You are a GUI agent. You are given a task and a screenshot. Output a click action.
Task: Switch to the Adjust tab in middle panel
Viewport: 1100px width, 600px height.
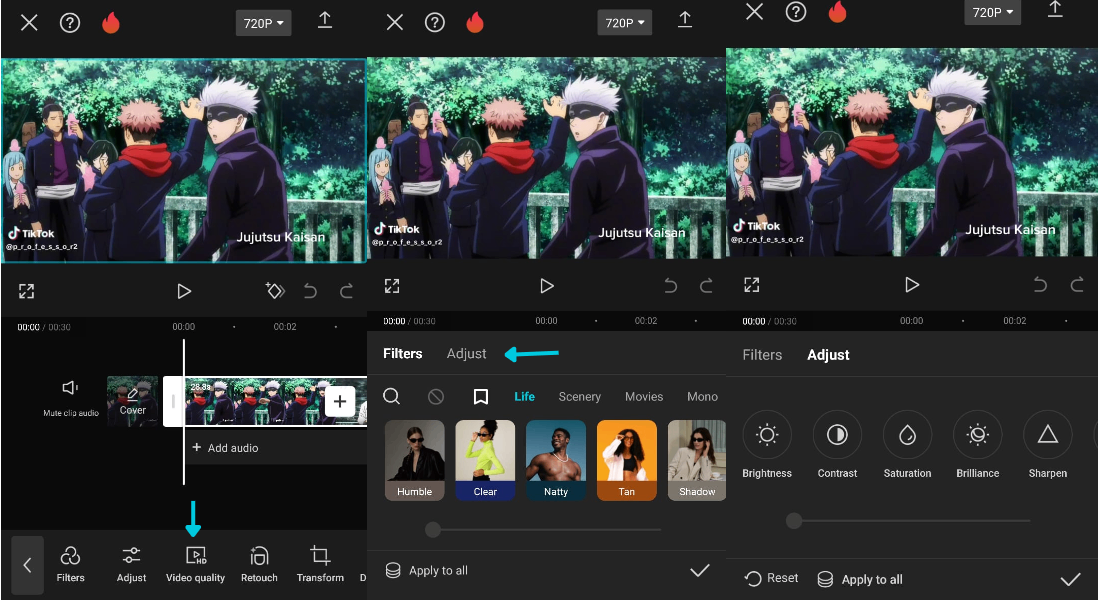click(467, 354)
